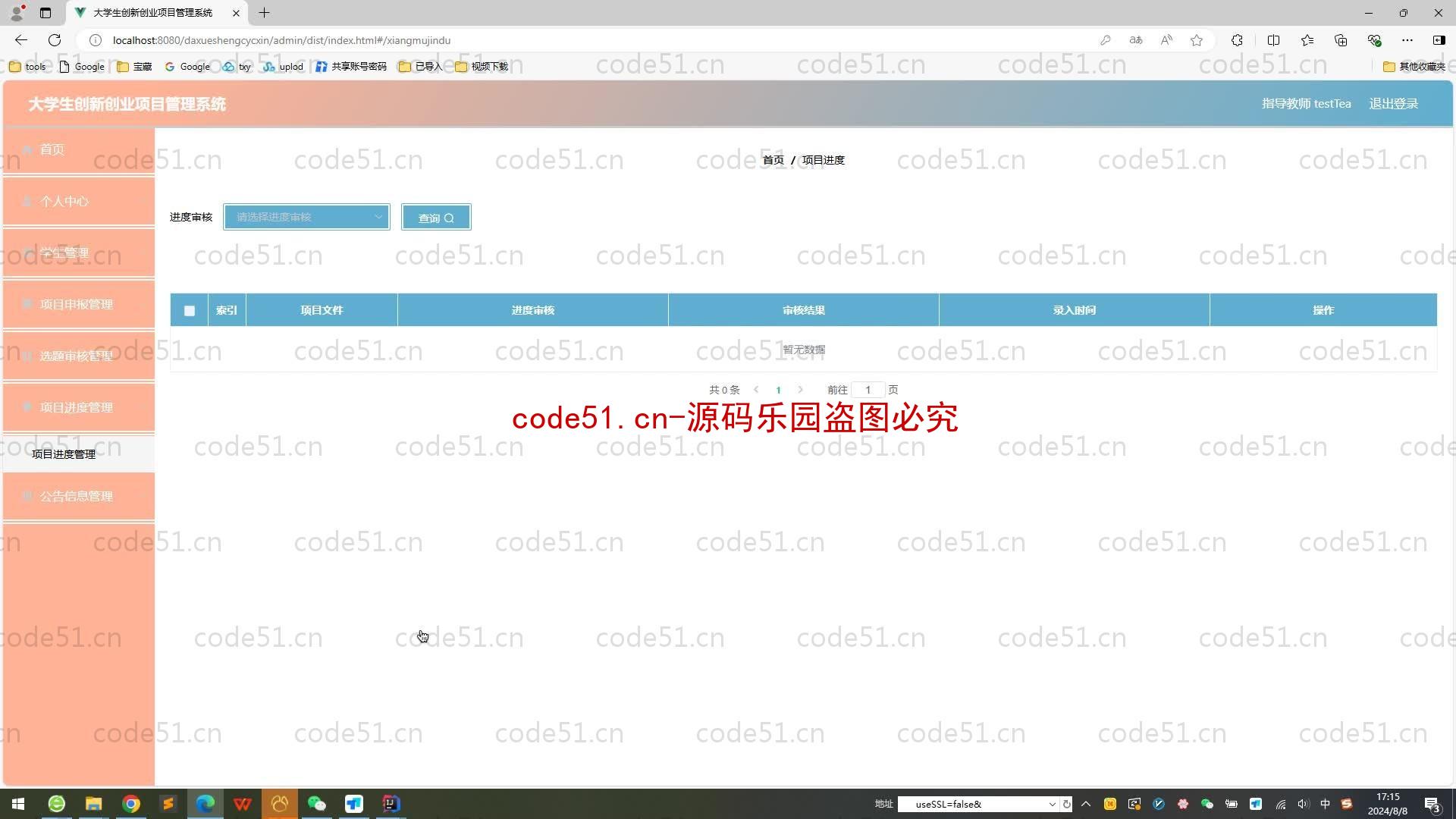The height and width of the screenshot is (819, 1456).
Task: Click the go-to page number input
Action: [868, 390]
